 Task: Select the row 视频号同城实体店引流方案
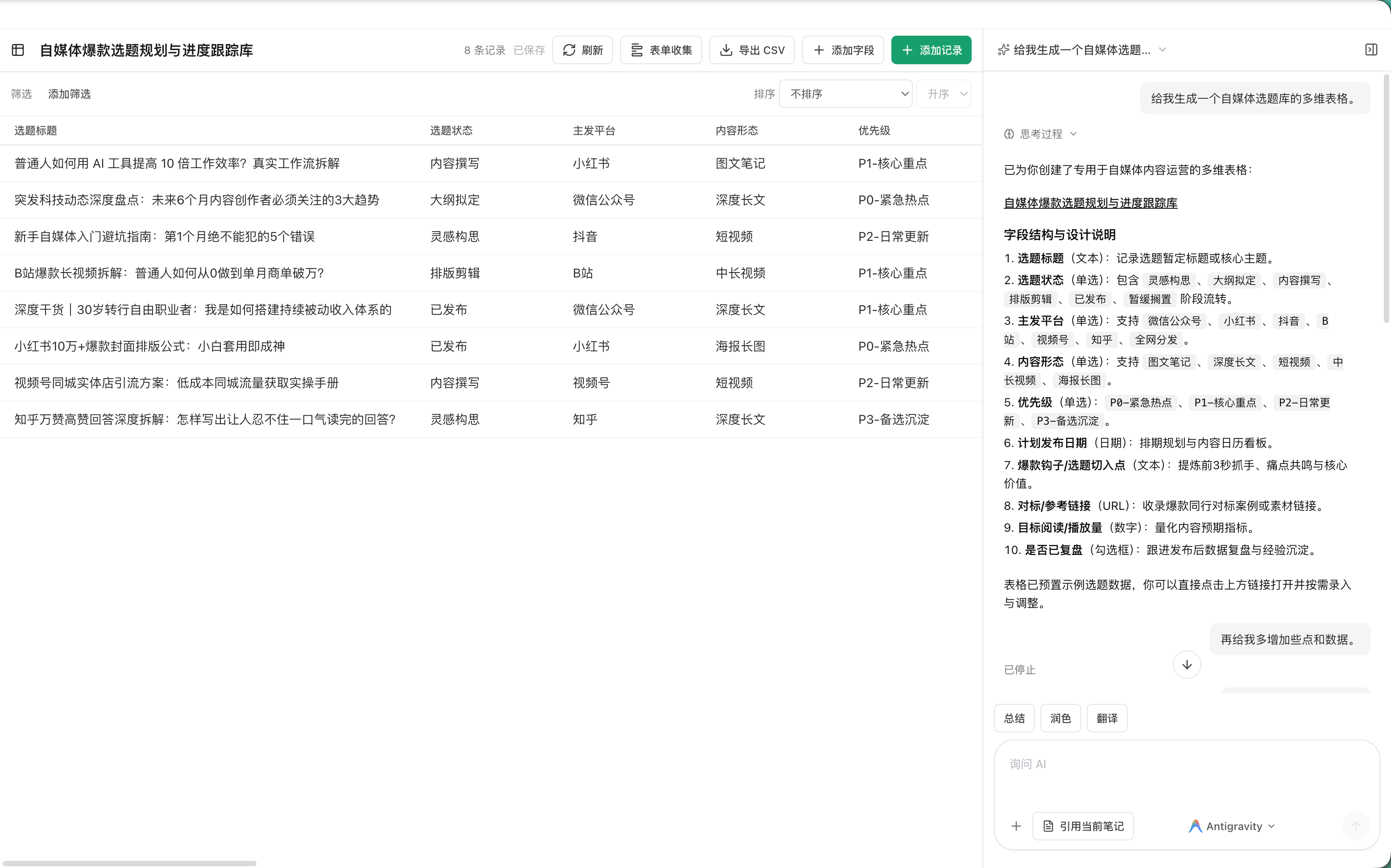(491, 383)
